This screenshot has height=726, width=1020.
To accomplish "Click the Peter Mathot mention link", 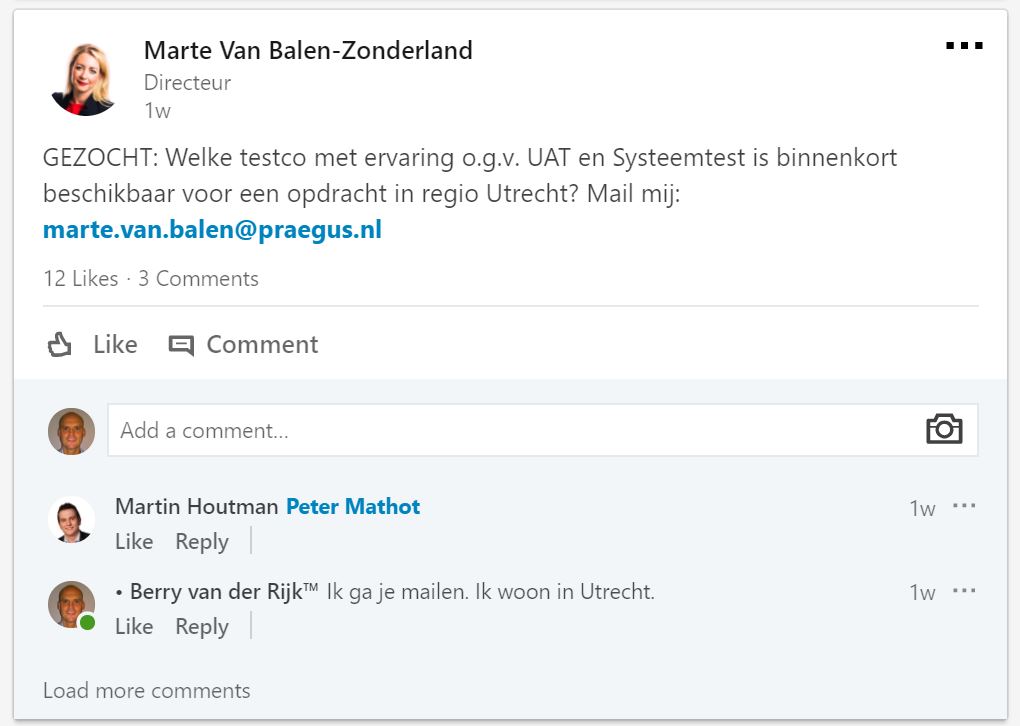I will point(353,507).
